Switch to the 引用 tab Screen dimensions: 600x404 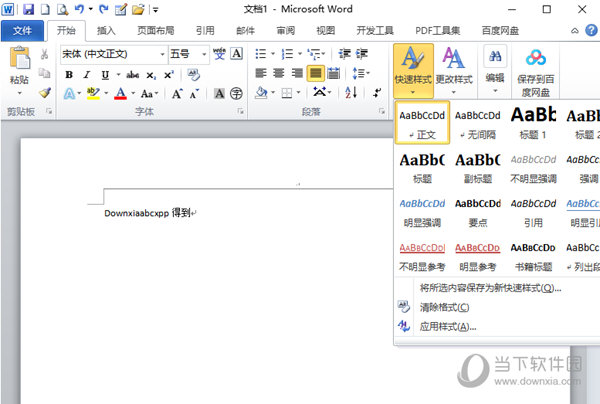[205, 31]
